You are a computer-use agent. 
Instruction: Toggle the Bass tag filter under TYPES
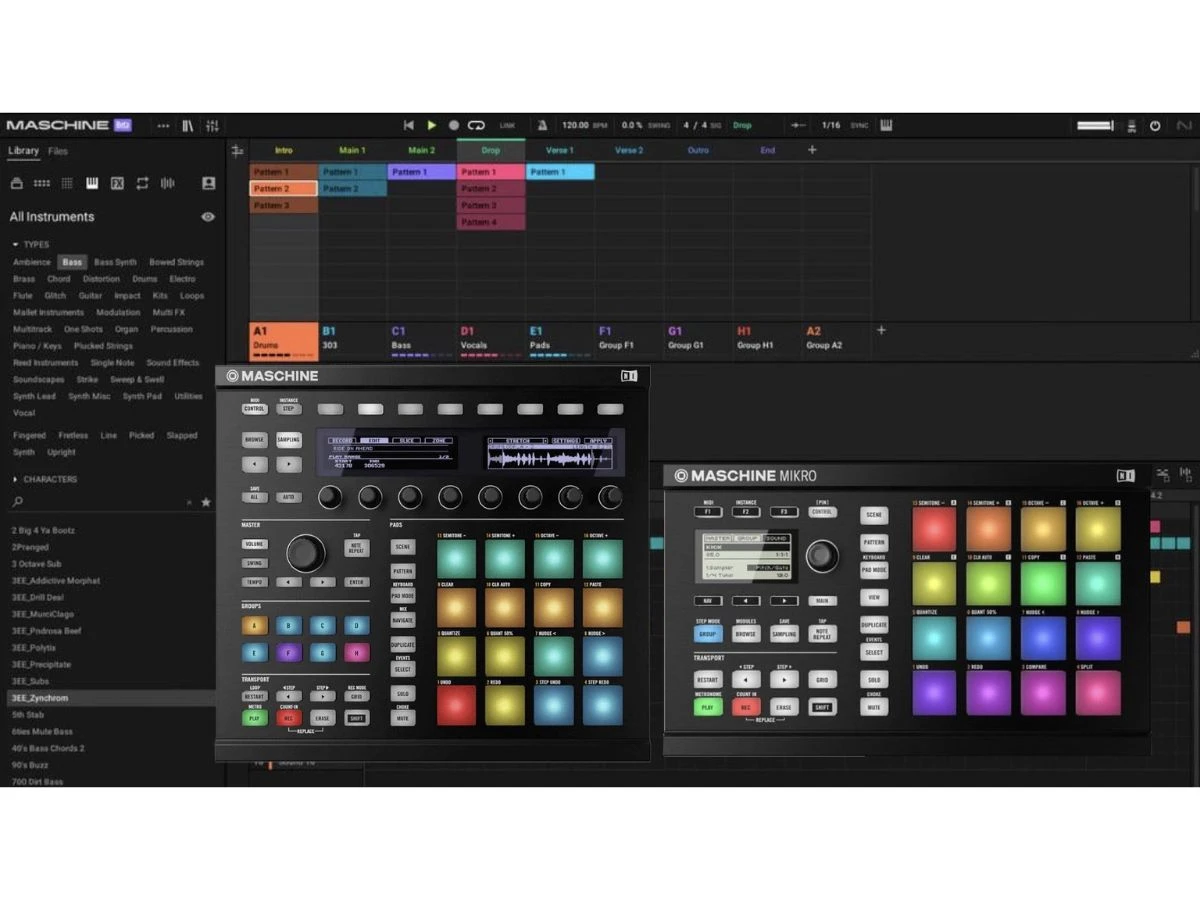click(x=72, y=261)
